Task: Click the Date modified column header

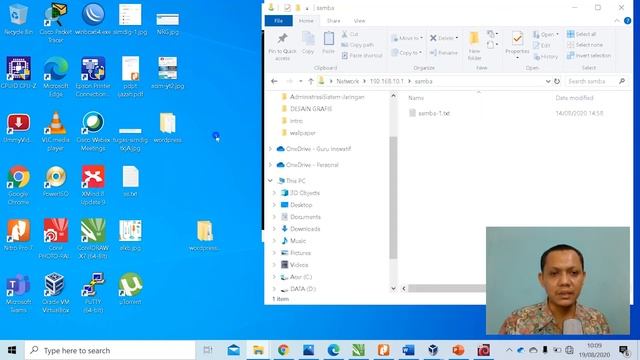Action: click(574, 98)
